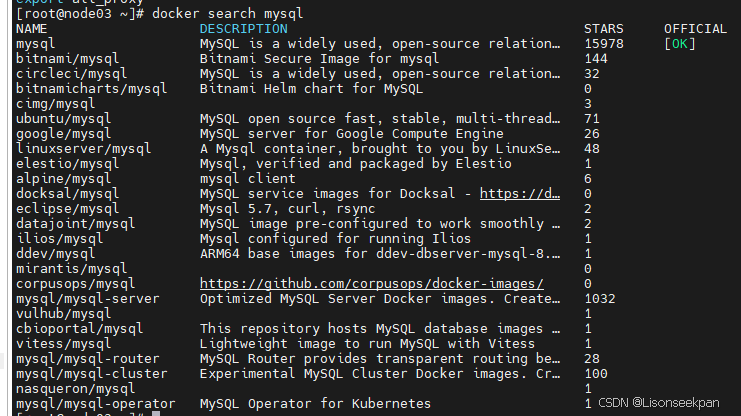The width and height of the screenshot is (741, 416).
Task: Select the cbioportal/mysql image name
Action: (79, 329)
